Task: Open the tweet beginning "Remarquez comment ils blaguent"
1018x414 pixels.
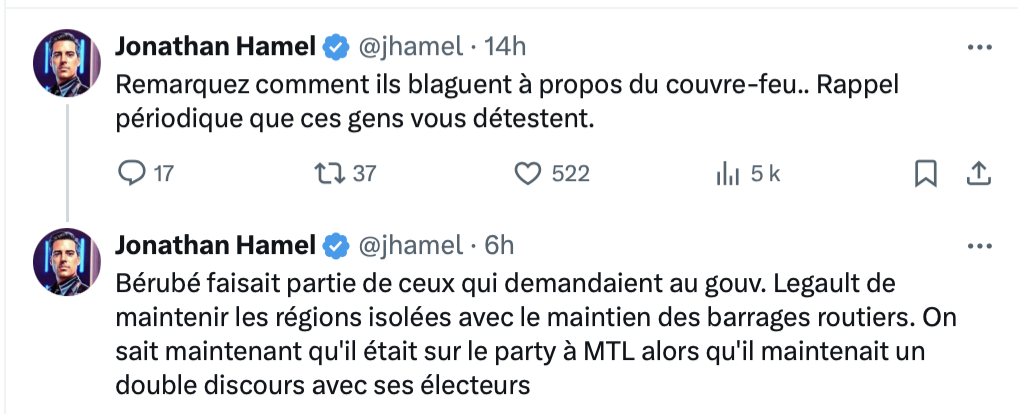Action: pyautogui.click(x=506, y=103)
